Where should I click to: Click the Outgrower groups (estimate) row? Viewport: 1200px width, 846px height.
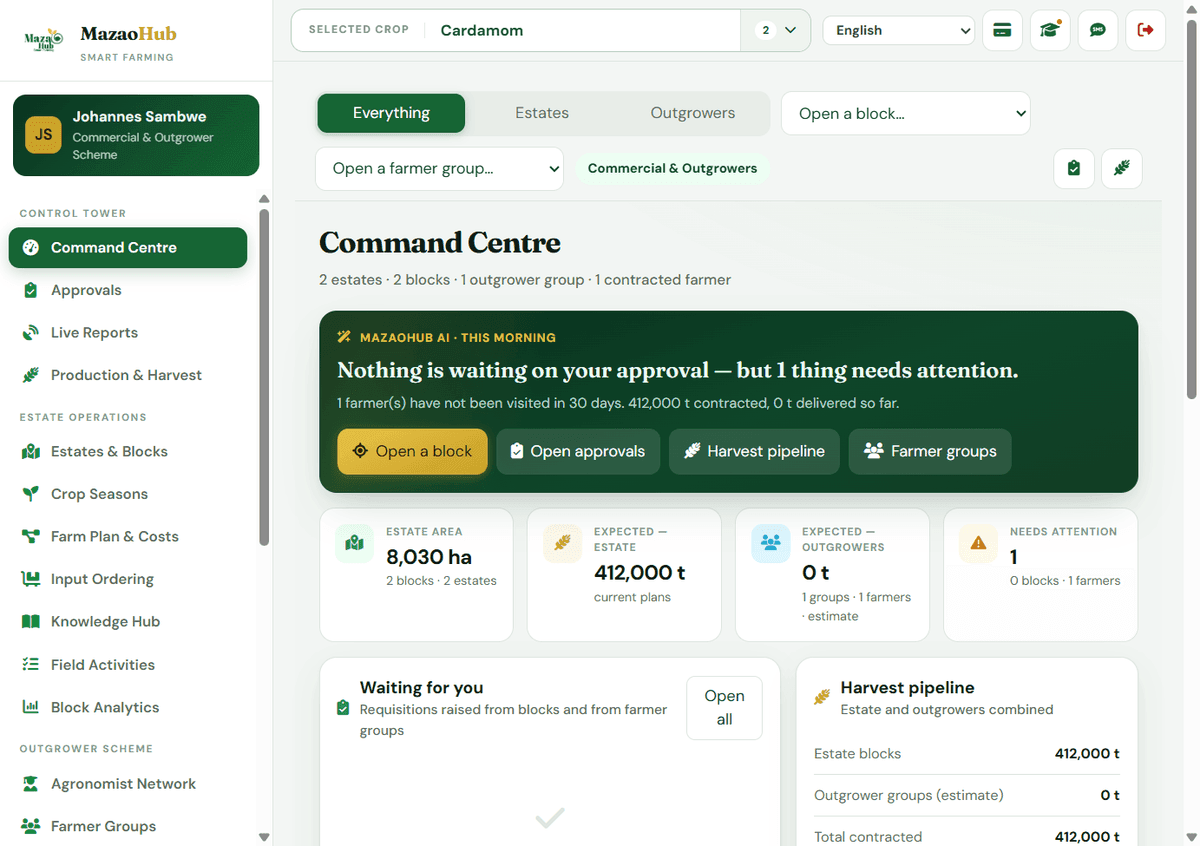pyautogui.click(x=967, y=796)
